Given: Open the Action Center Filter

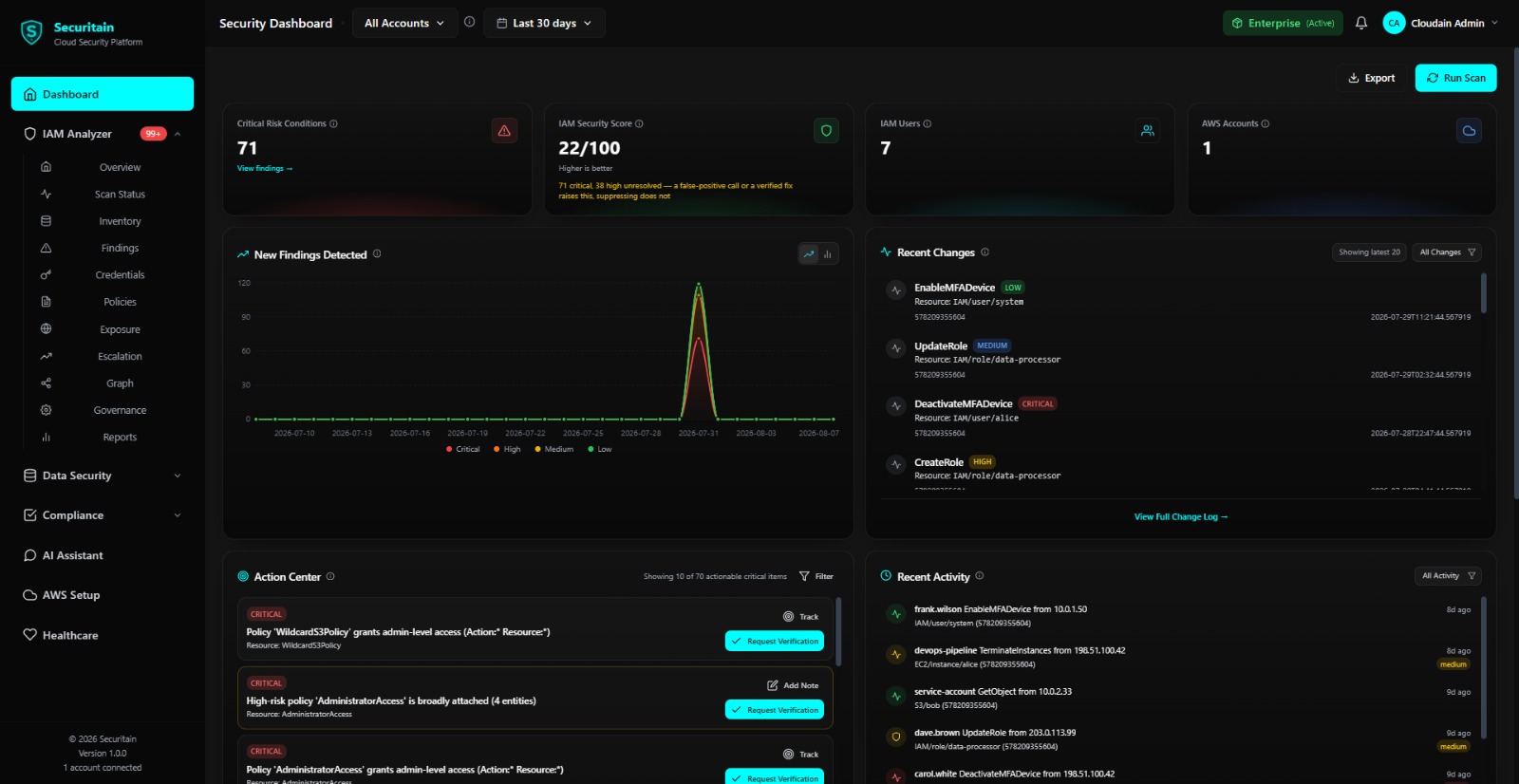Looking at the screenshot, I should 816,576.
